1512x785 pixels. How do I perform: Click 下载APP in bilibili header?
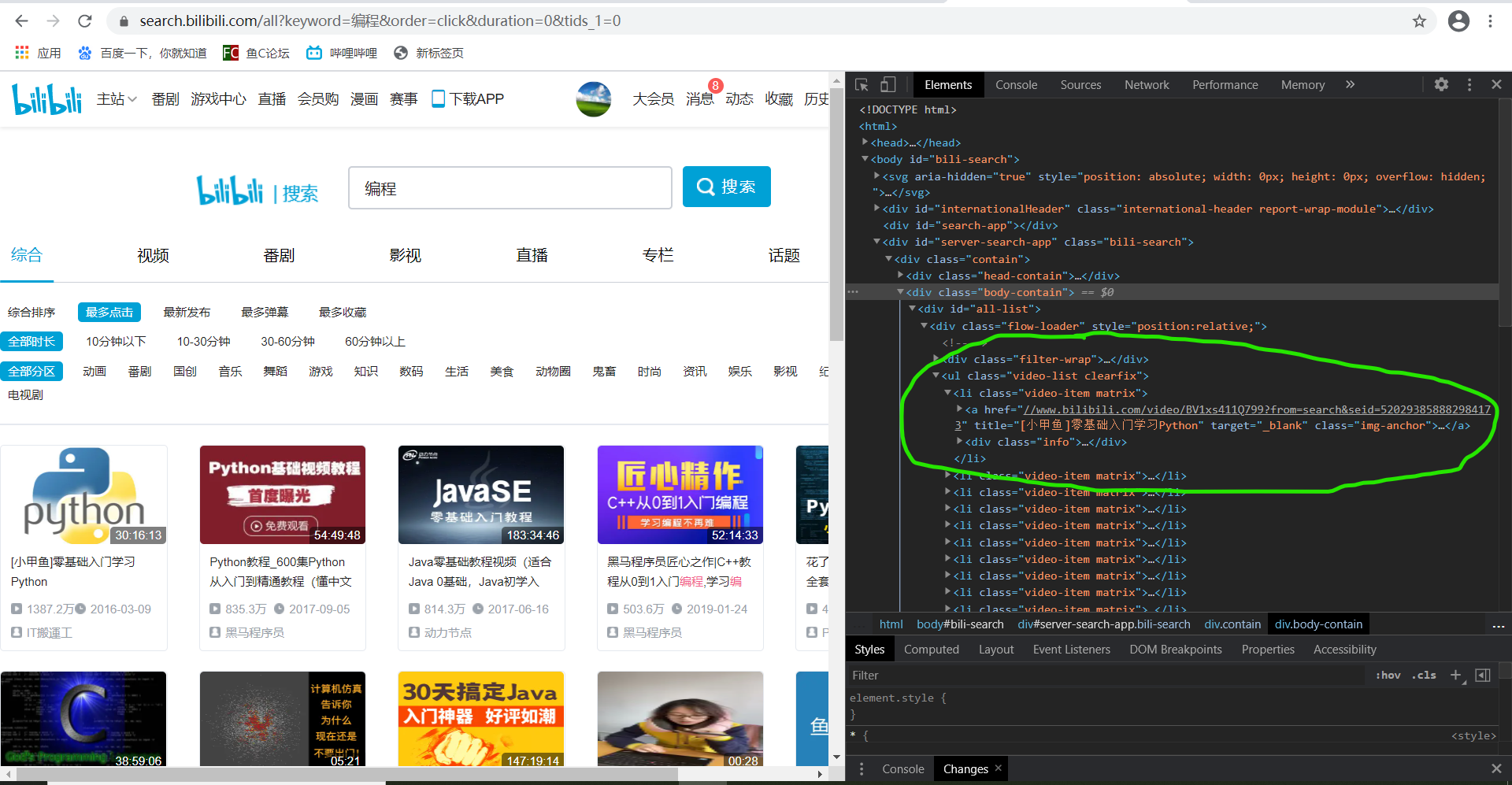[x=468, y=99]
